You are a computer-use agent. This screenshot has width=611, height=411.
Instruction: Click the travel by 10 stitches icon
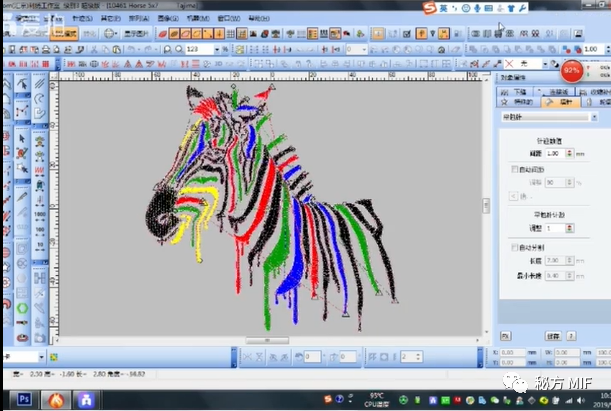pos(40,245)
